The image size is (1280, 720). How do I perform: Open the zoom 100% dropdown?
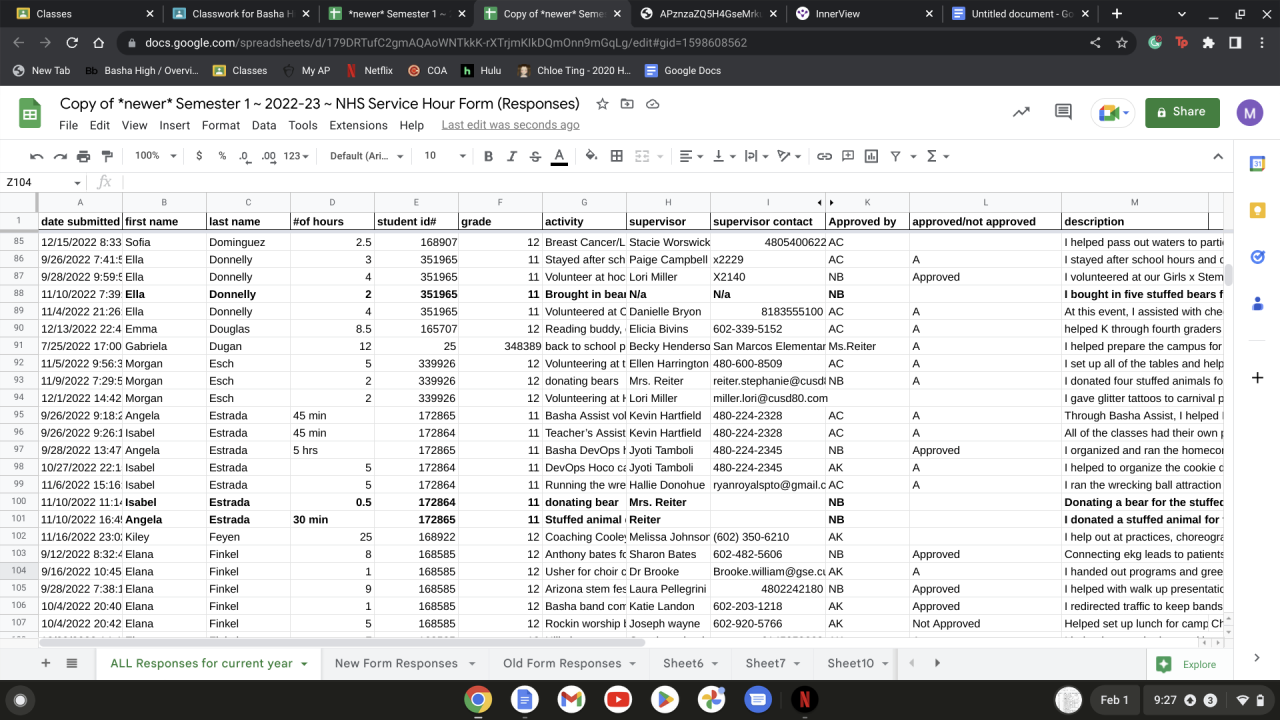coord(155,156)
